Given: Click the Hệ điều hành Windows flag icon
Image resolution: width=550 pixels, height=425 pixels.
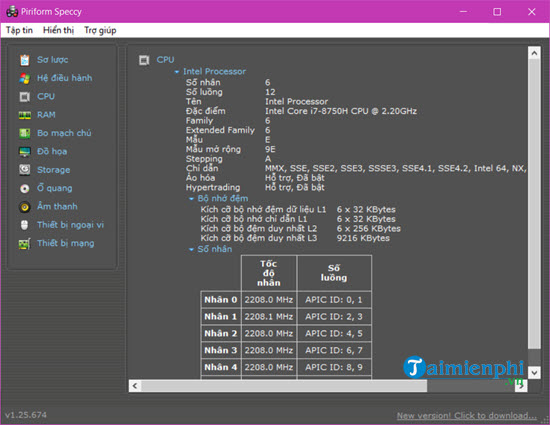Looking at the screenshot, I should pos(25,78).
